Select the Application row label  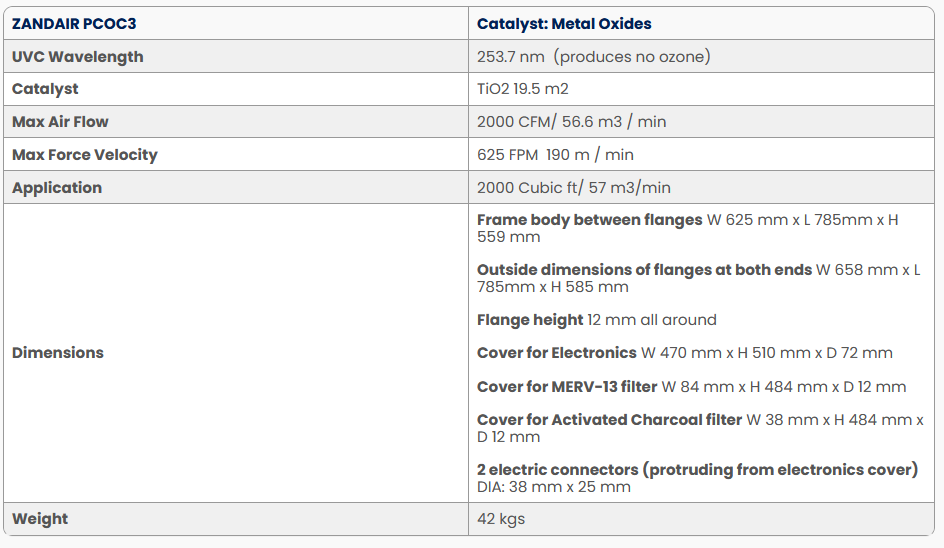coord(57,188)
